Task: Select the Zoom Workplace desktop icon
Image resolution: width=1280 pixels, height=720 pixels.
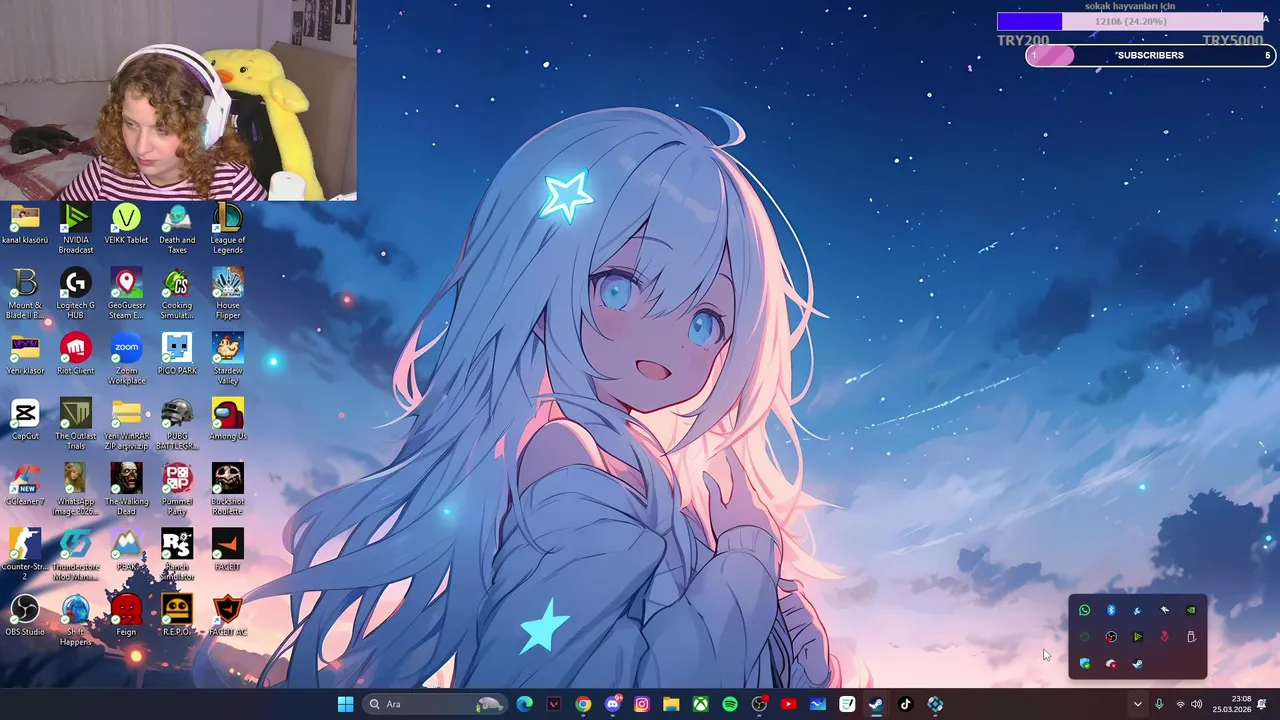Action: pyautogui.click(x=126, y=360)
